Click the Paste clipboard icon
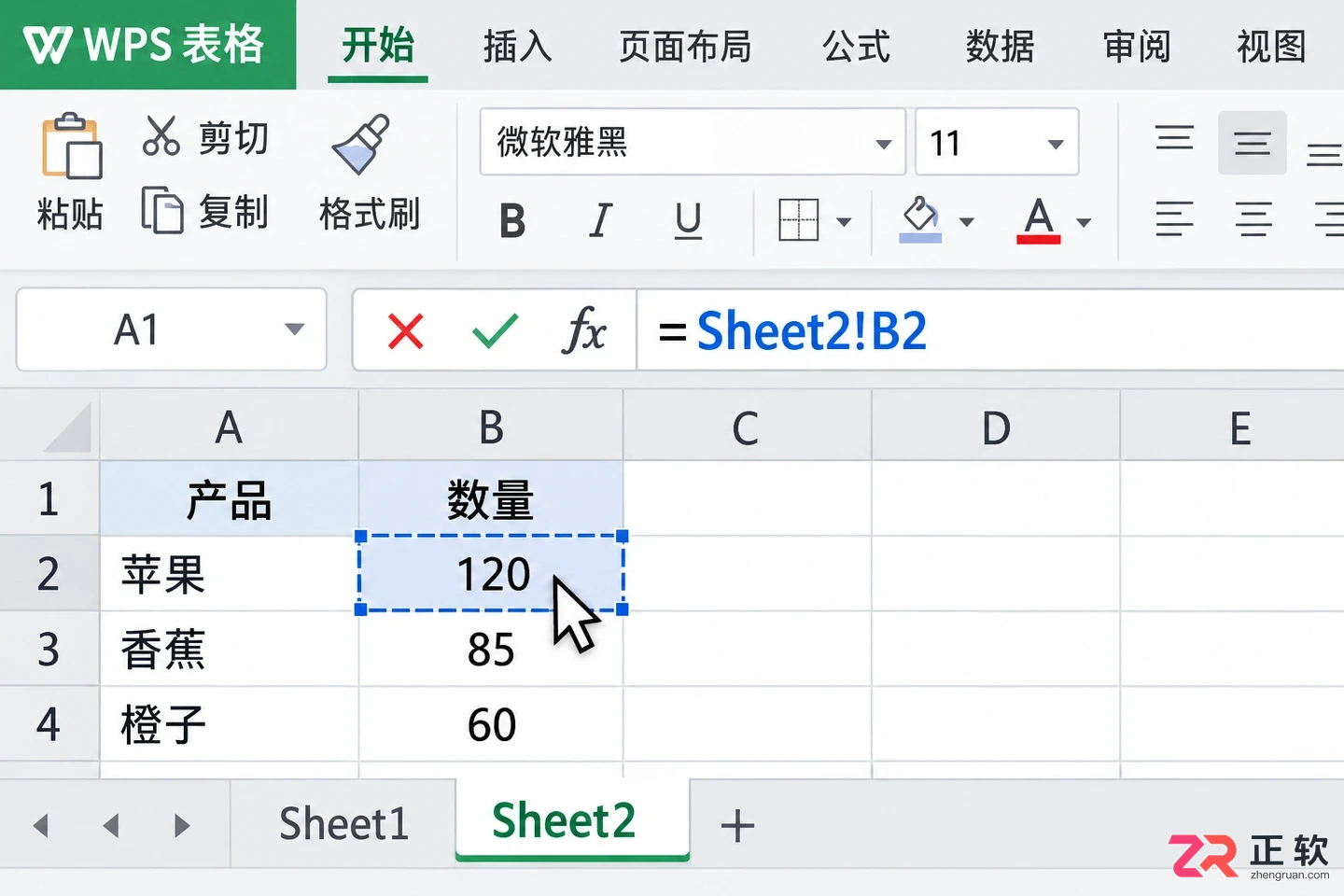This screenshot has width=1344, height=896. point(71,146)
